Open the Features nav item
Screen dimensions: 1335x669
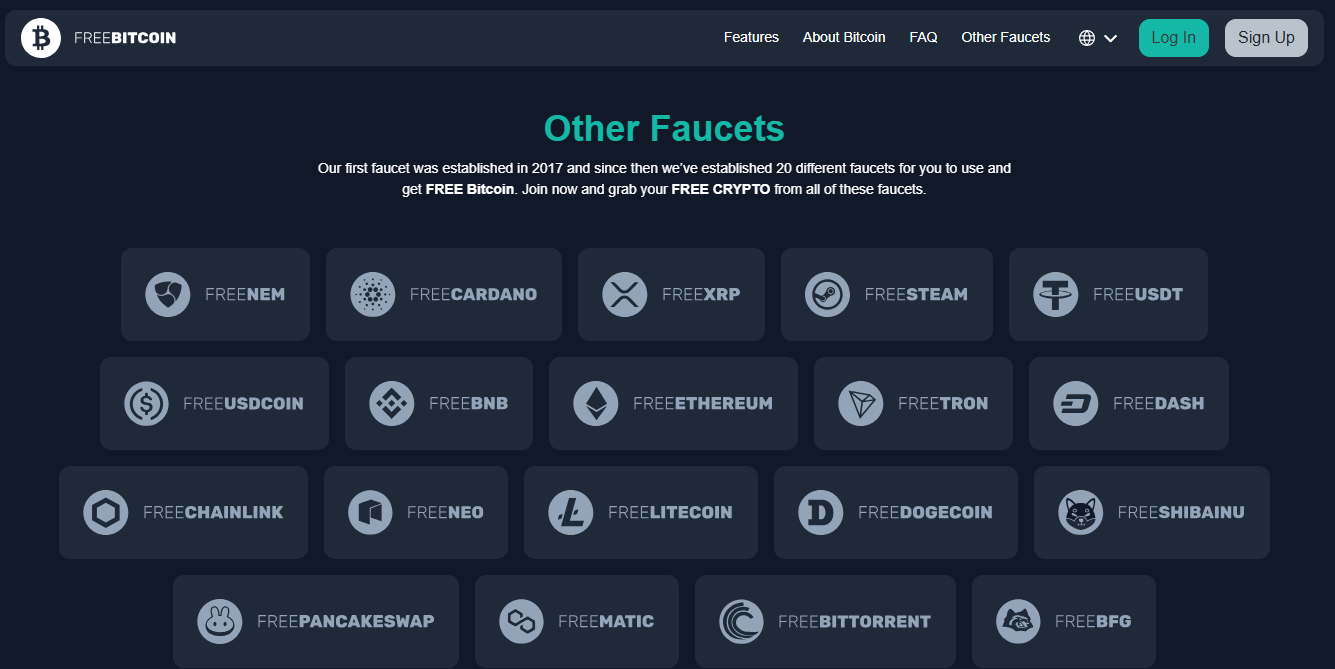751,37
